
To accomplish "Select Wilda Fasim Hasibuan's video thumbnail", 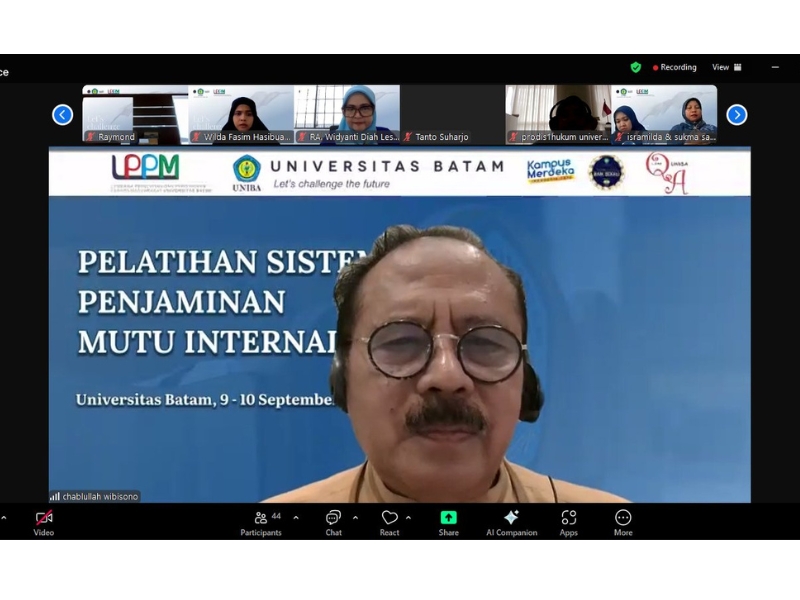I will click(x=241, y=115).
